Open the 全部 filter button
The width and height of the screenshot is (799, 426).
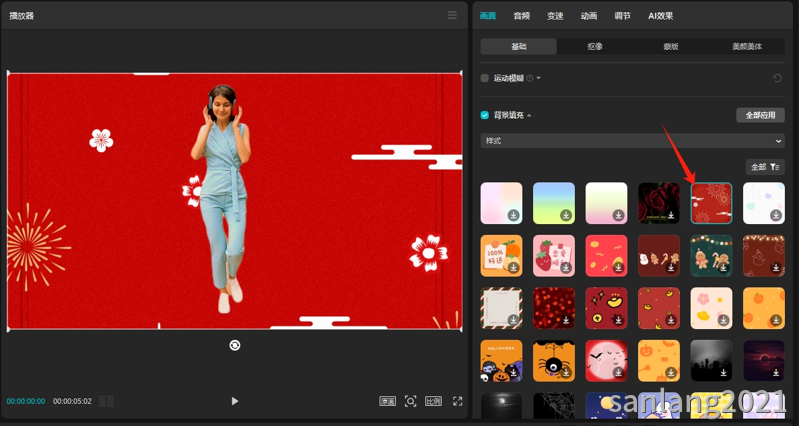[x=765, y=167]
